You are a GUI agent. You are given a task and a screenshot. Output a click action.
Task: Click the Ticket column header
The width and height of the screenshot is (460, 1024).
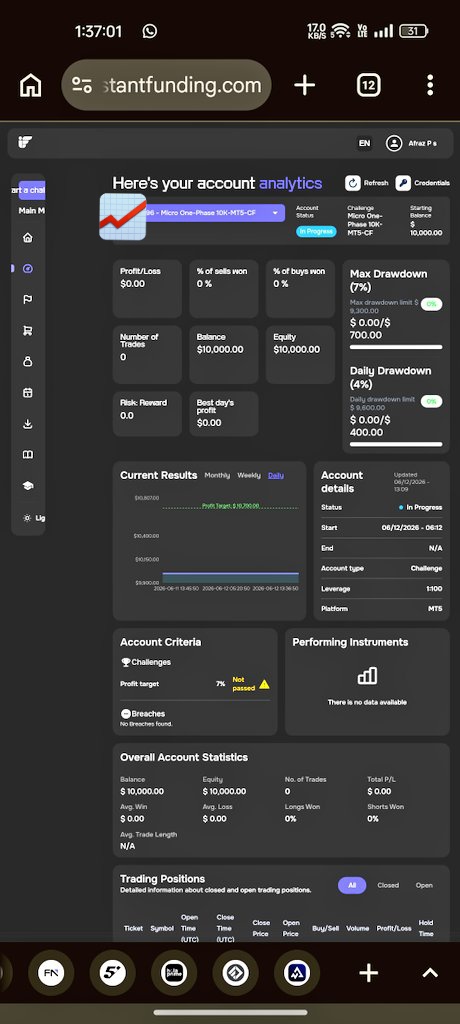click(133, 928)
